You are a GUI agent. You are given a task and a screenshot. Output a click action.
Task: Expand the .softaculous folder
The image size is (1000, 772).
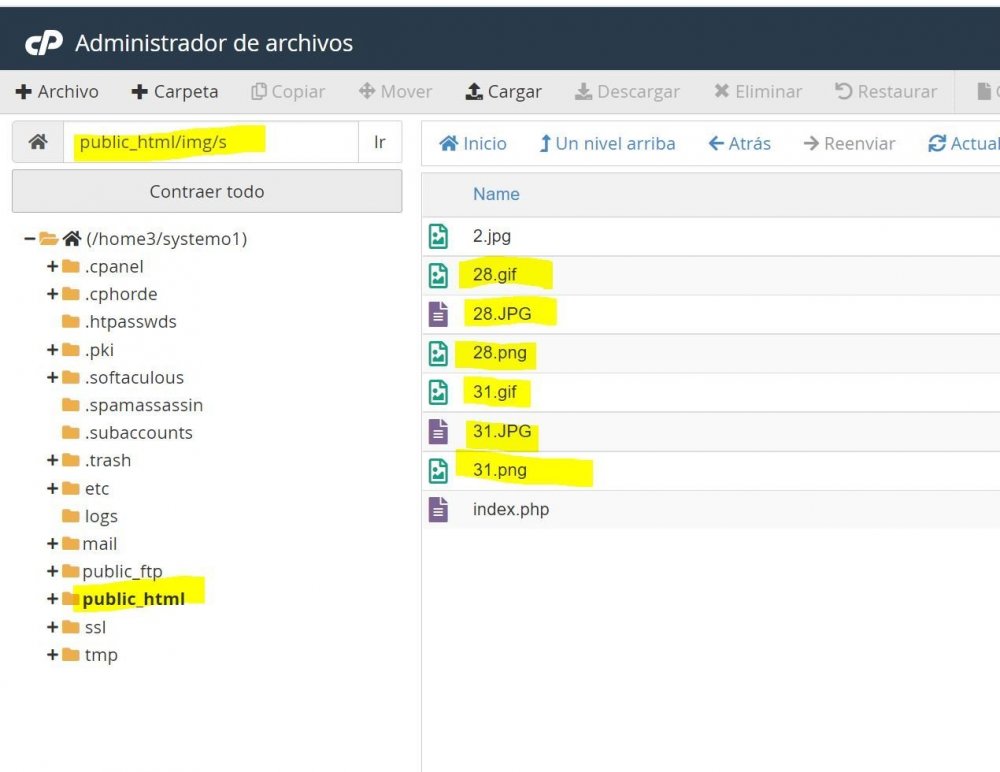click(x=52, y=377)
